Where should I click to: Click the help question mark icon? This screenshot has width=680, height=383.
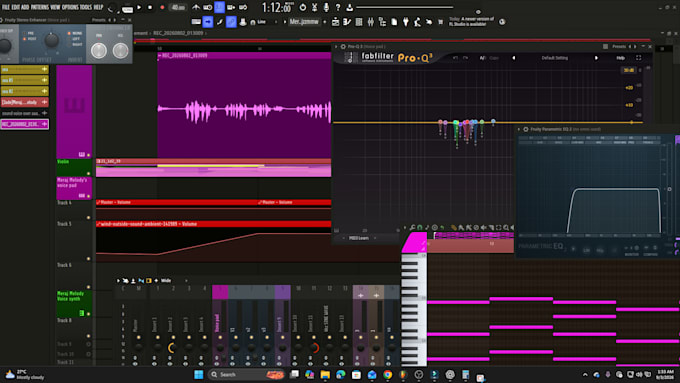tap(338, 7)
